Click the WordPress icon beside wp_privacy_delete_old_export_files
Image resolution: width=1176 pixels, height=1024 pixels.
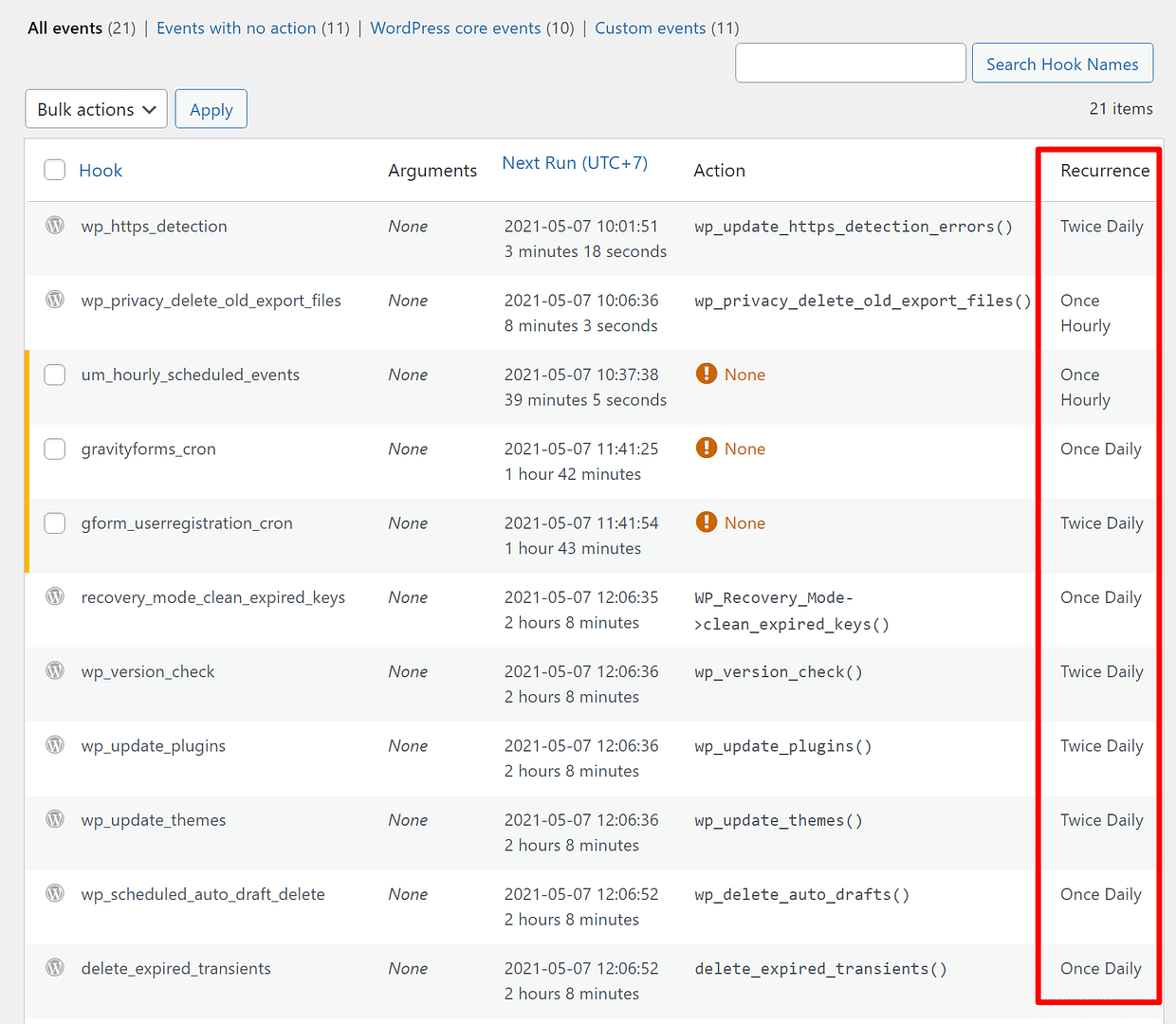tap(54, 299)
